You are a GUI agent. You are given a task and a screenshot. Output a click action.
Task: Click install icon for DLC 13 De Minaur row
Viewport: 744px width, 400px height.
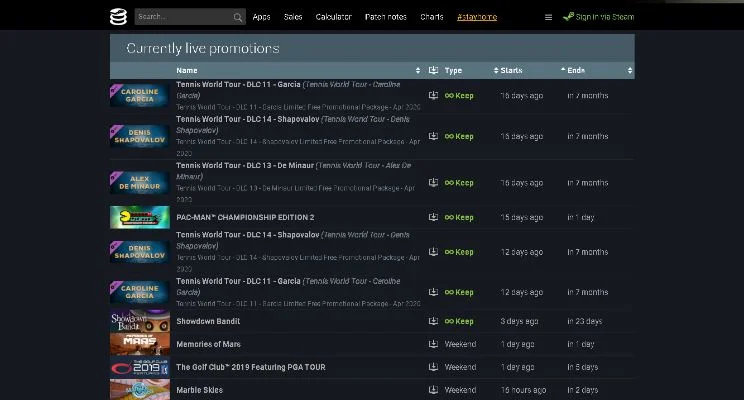point(433,183)
